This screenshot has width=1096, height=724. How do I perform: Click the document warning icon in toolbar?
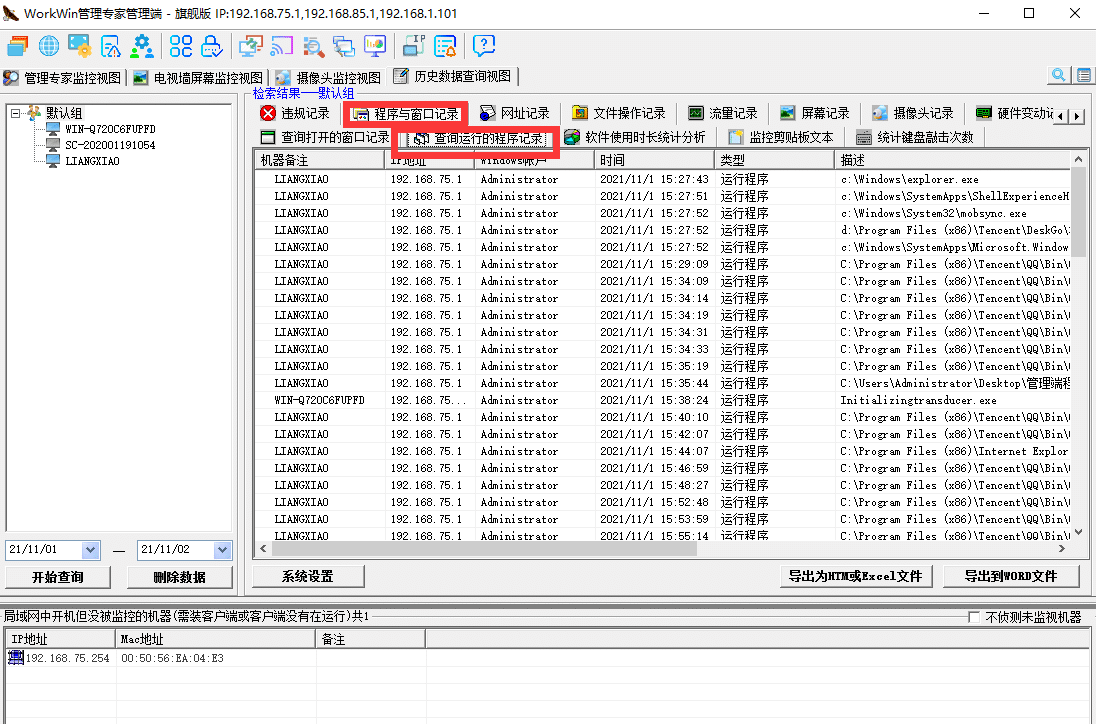[x=110, y=46]
